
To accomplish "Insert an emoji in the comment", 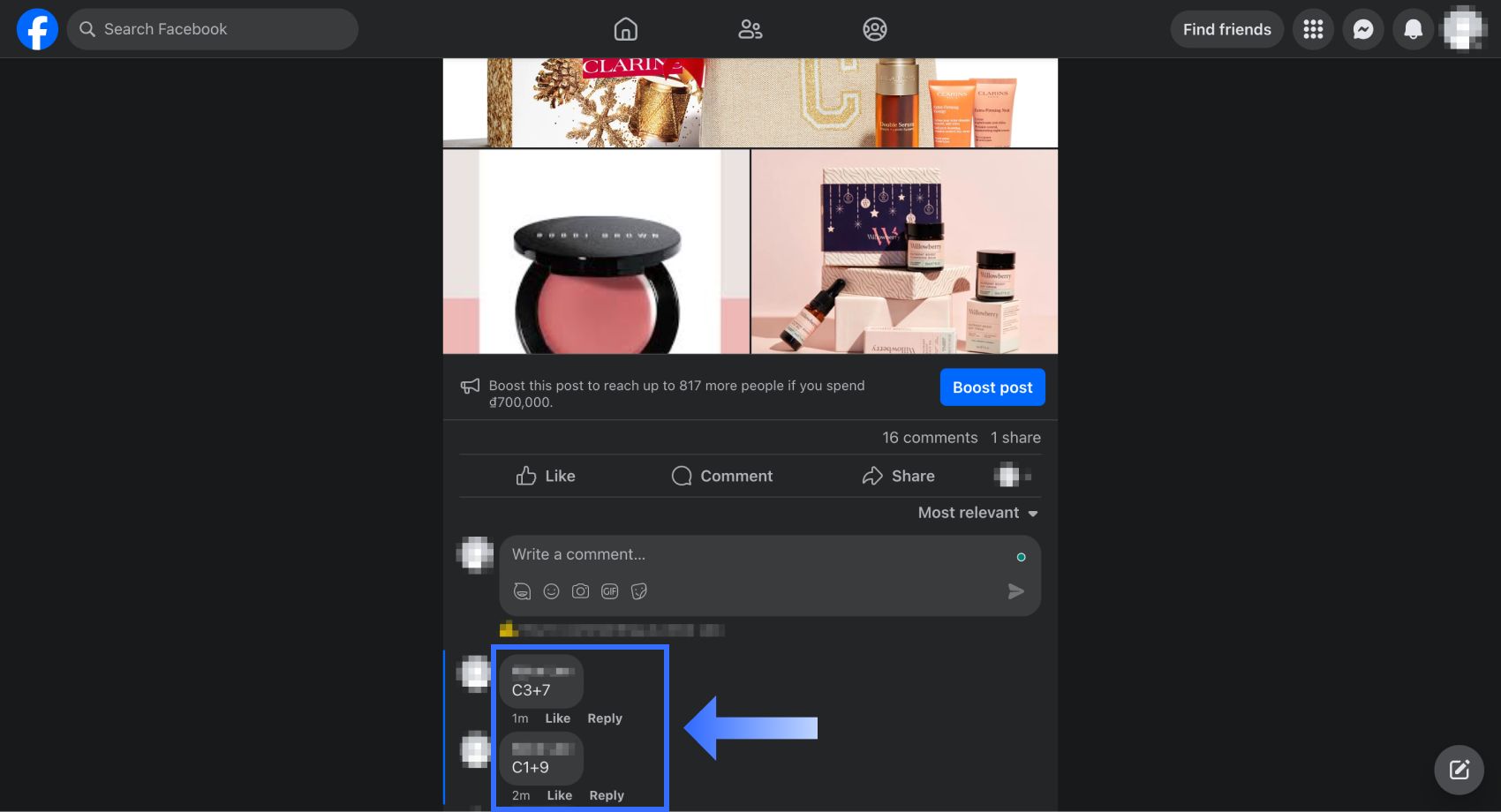I will point(552,591).
